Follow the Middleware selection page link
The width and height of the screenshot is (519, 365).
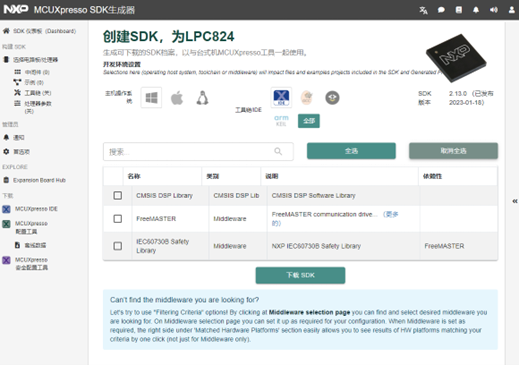[309, 312]
